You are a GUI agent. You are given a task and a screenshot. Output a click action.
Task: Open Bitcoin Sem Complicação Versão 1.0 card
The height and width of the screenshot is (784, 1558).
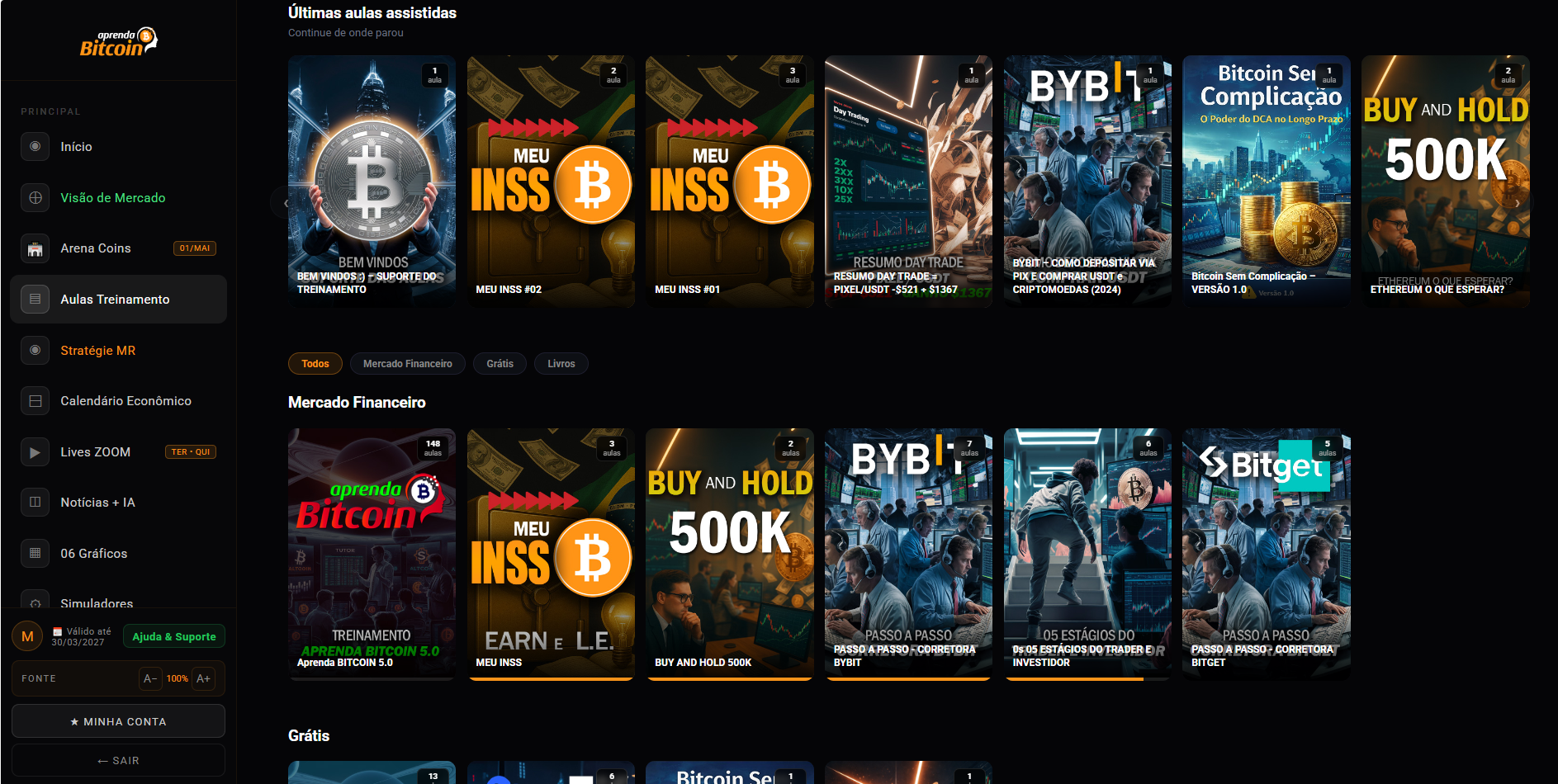tap(1267, 182)
